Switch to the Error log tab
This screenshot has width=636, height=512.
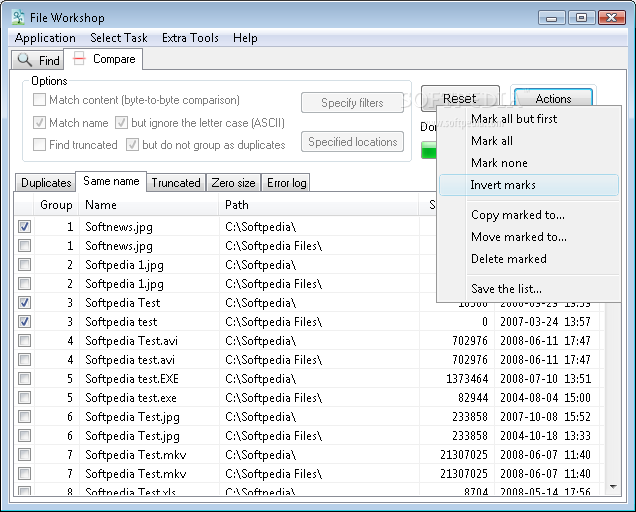point(286,183)
